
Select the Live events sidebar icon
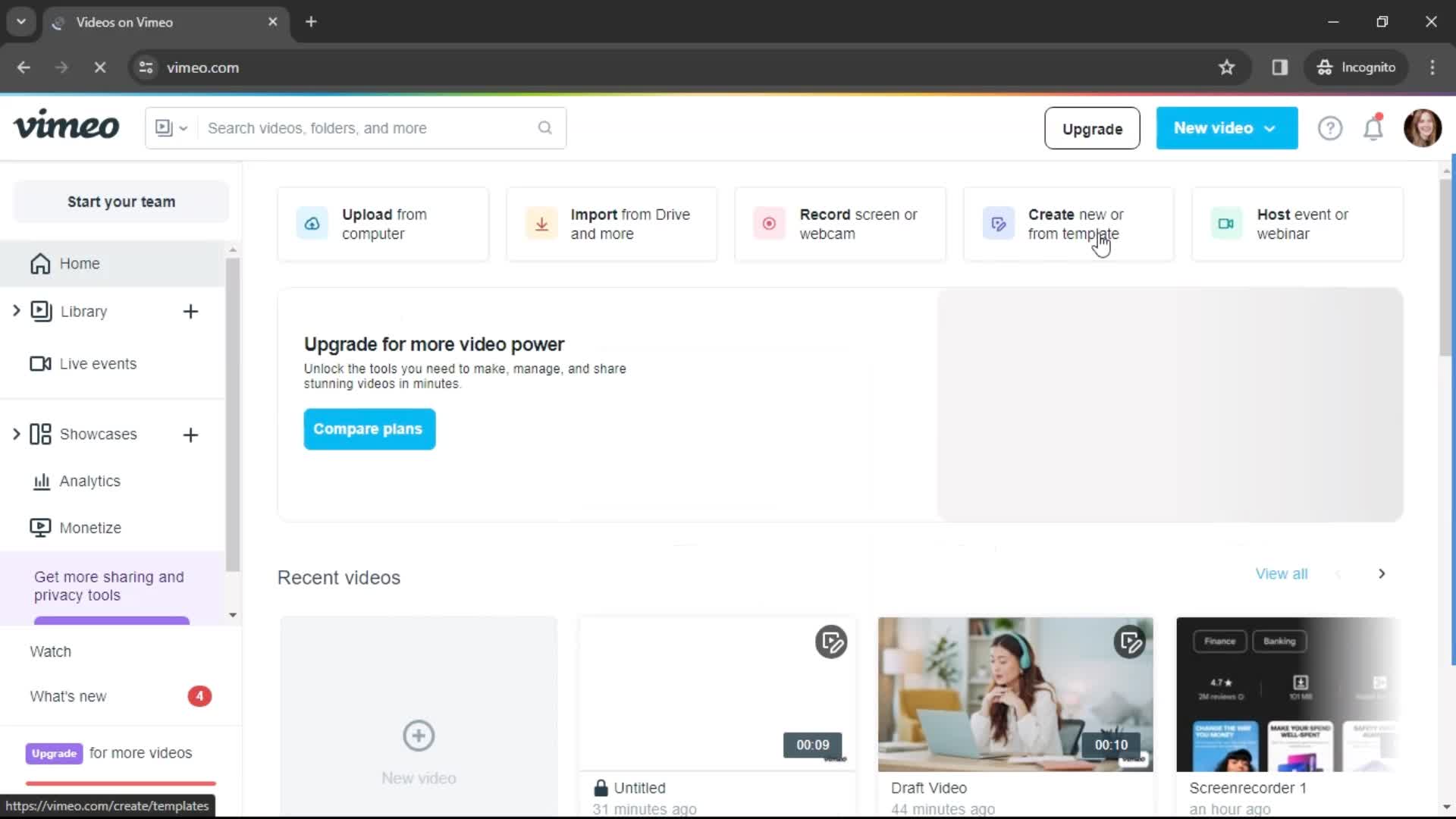click(x=40, y=363)
